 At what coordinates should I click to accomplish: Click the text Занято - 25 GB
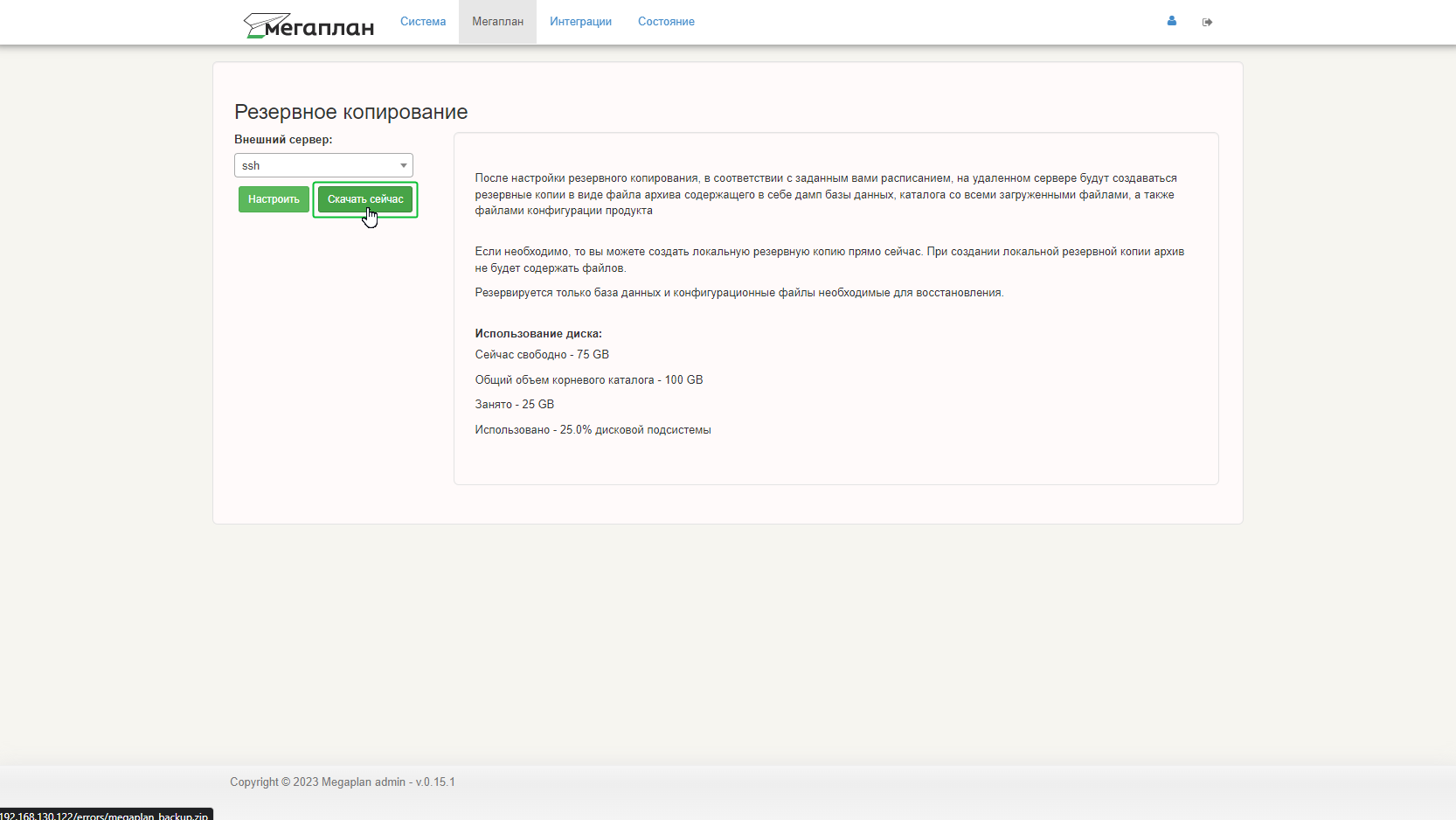(515, 405)
